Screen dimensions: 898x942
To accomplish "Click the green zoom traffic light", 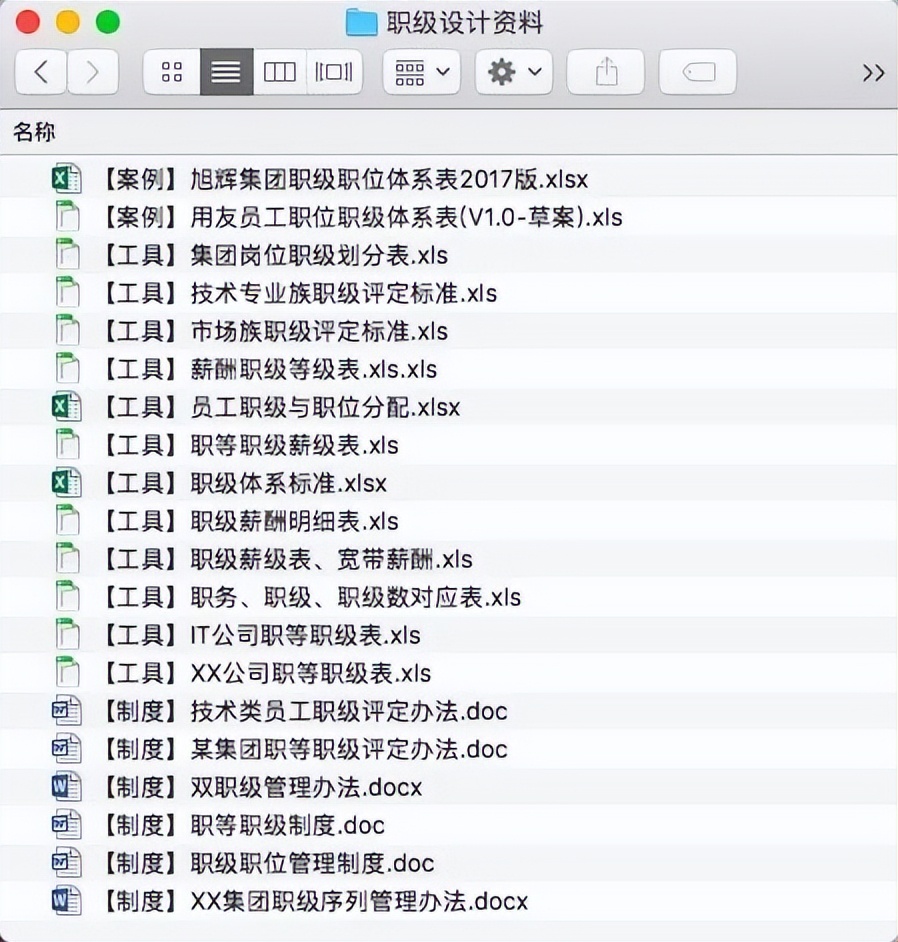I will (x=108, y=19).
